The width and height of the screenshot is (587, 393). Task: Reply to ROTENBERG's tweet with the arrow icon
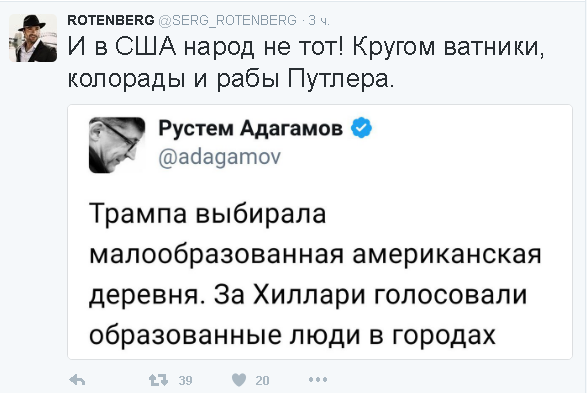(x=77, y=380)
